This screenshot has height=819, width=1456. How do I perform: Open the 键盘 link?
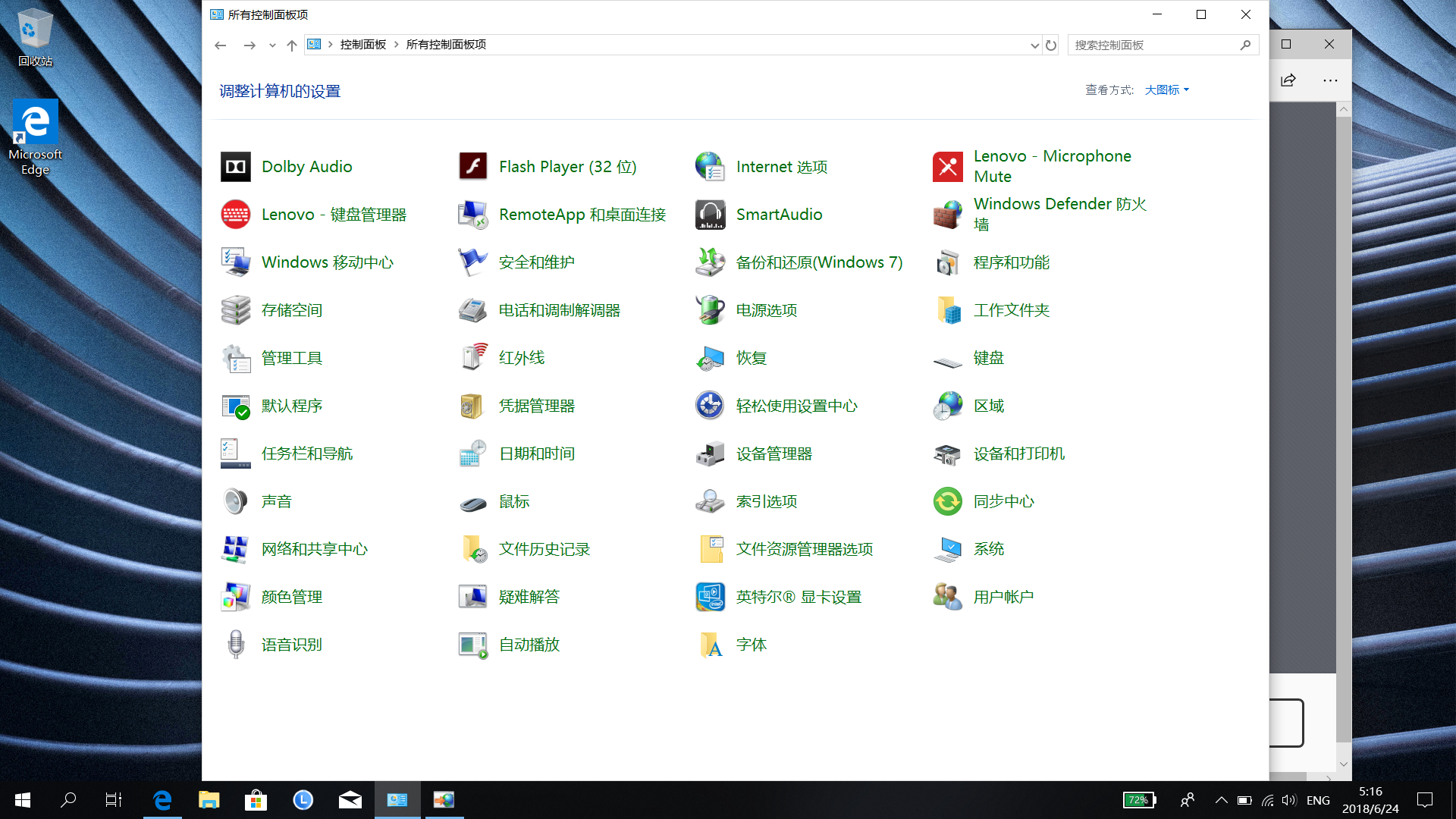click(x=989, y=358)
